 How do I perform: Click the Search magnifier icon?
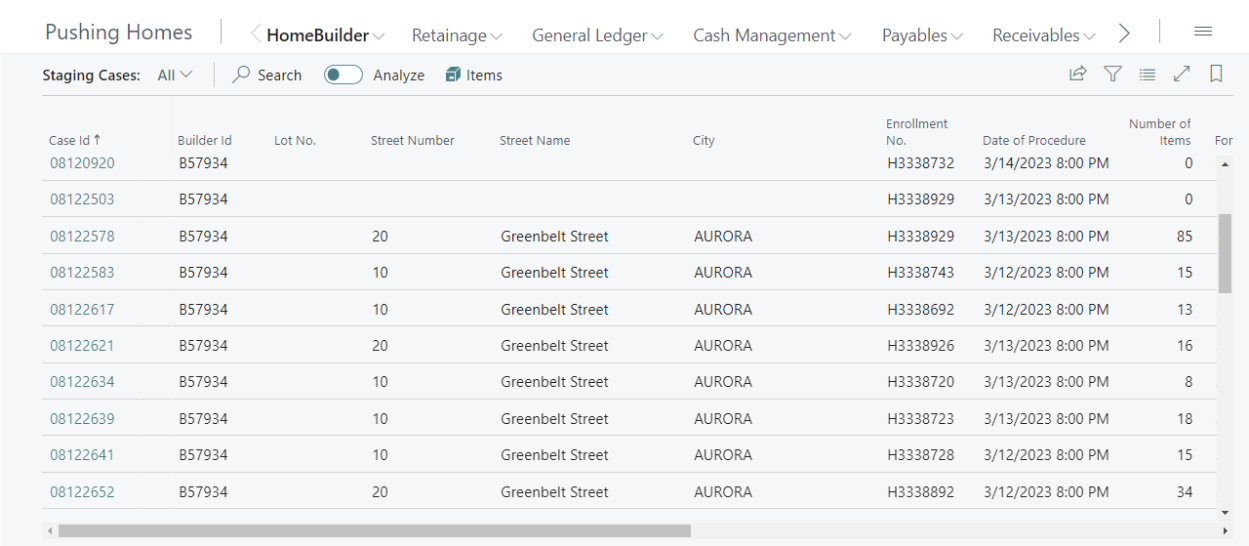(x=241, y=75)
